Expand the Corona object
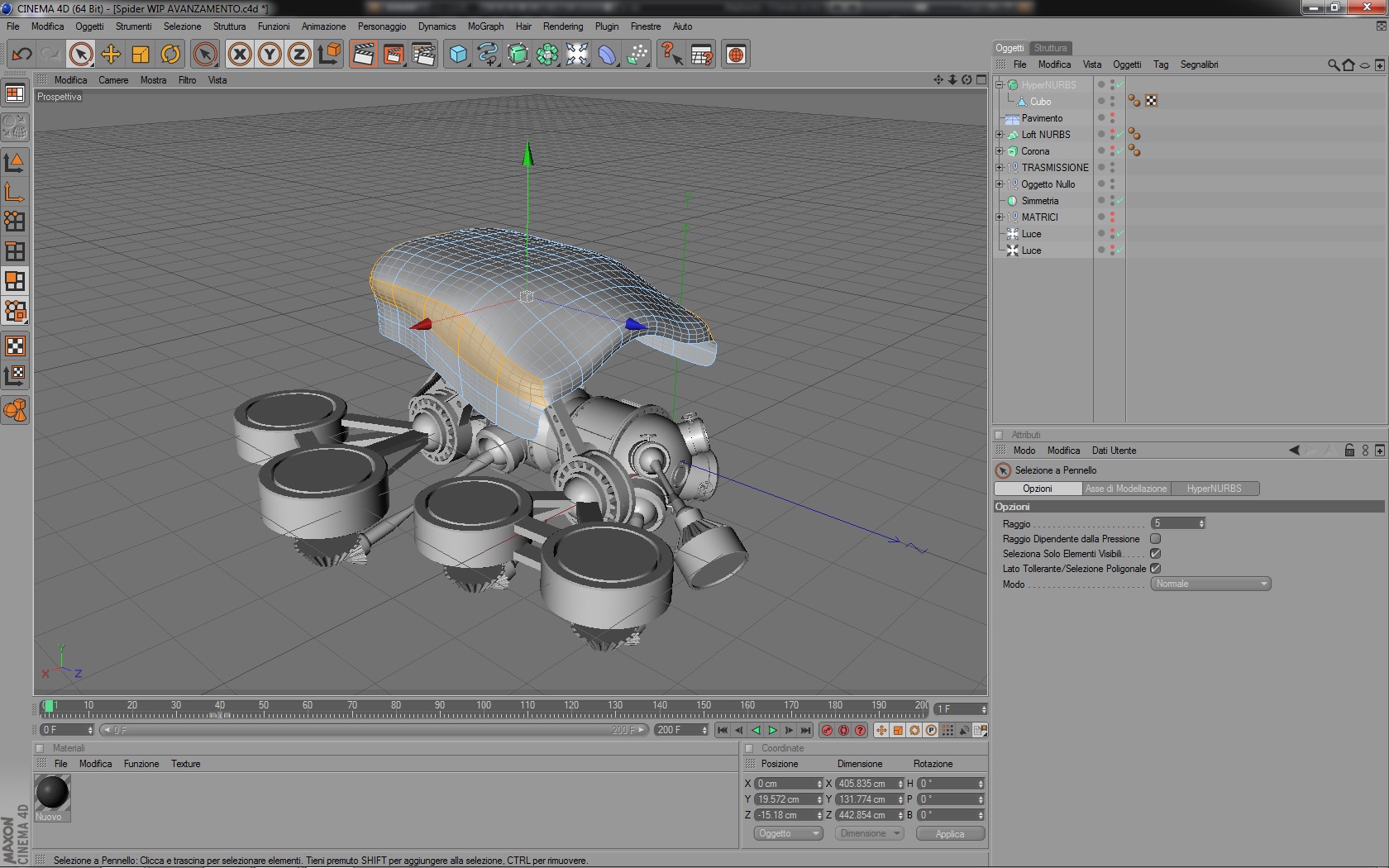This screenshot has width=1389, height=868. pos(999,150)
